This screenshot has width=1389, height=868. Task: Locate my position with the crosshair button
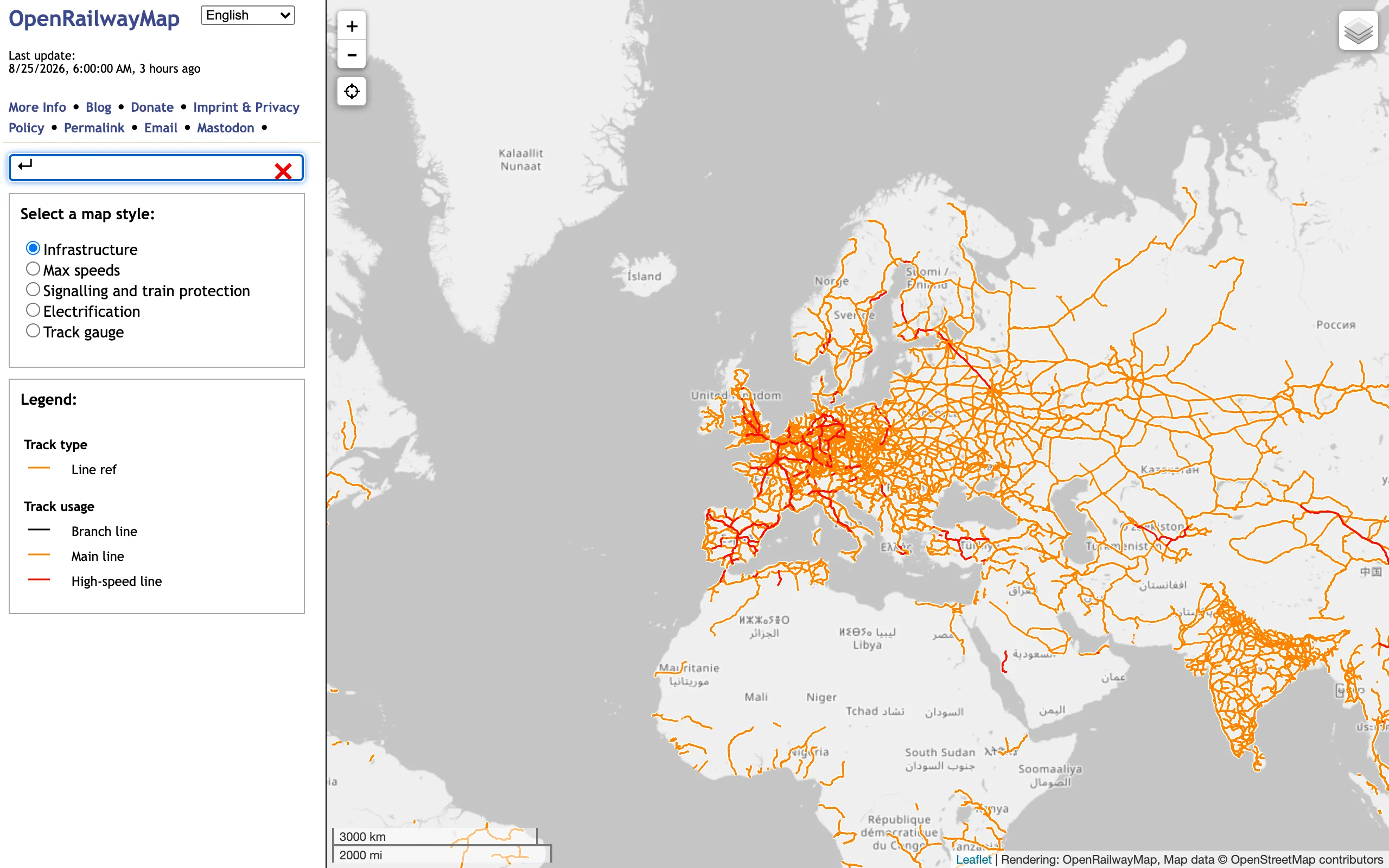352,91
